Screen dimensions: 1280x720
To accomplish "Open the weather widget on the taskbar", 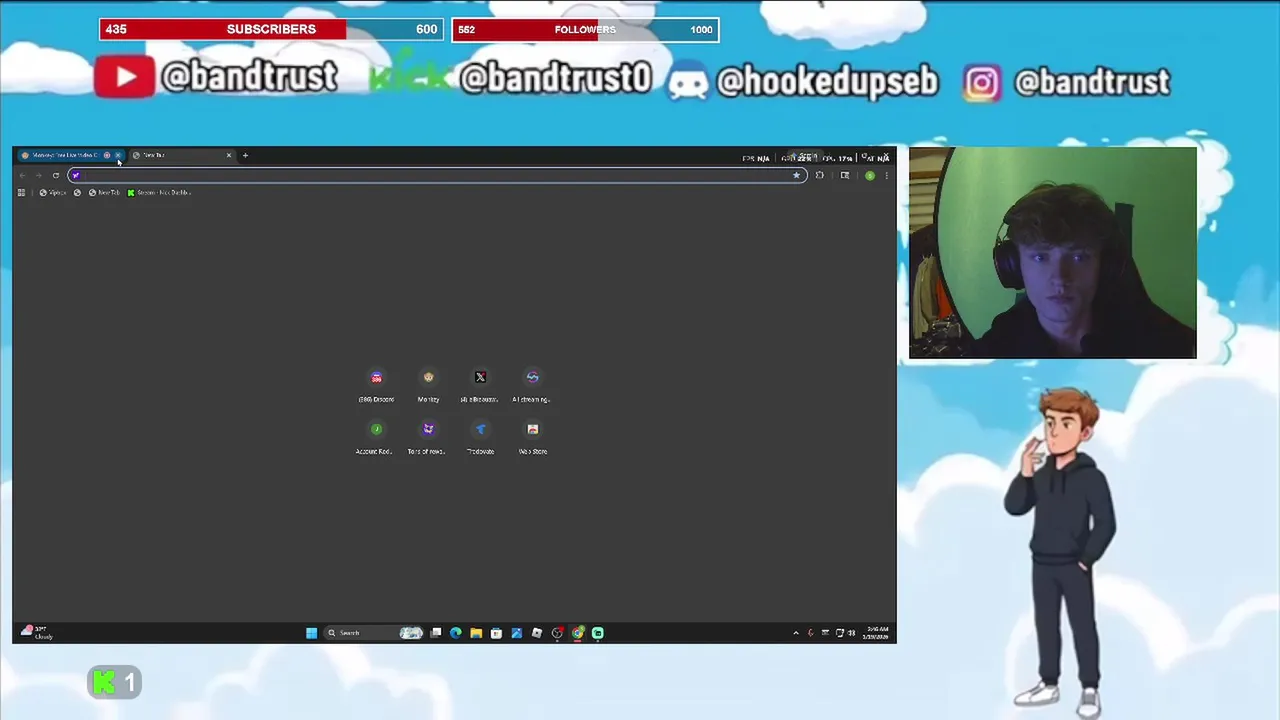I will (x=36, y=632).
